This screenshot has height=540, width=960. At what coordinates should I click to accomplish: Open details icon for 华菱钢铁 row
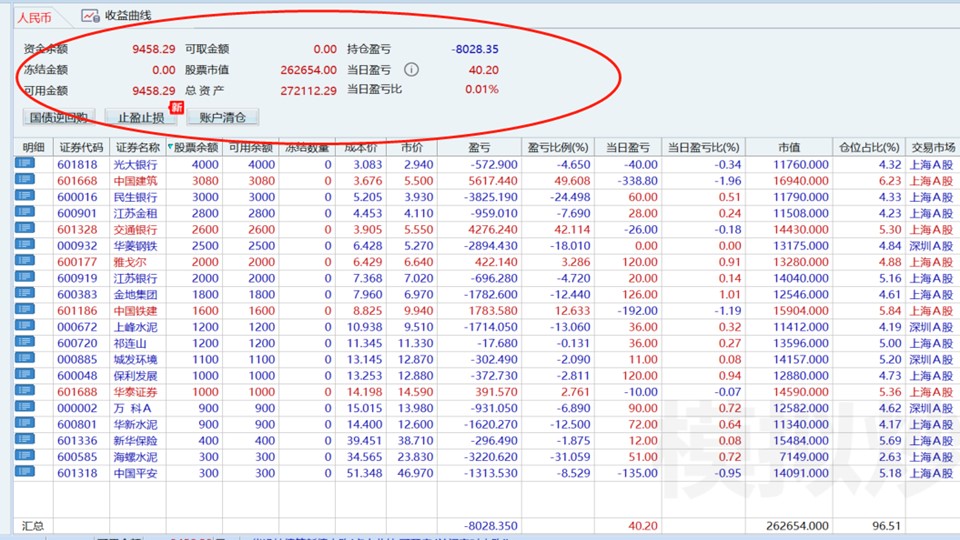click(x=25, y=244)
